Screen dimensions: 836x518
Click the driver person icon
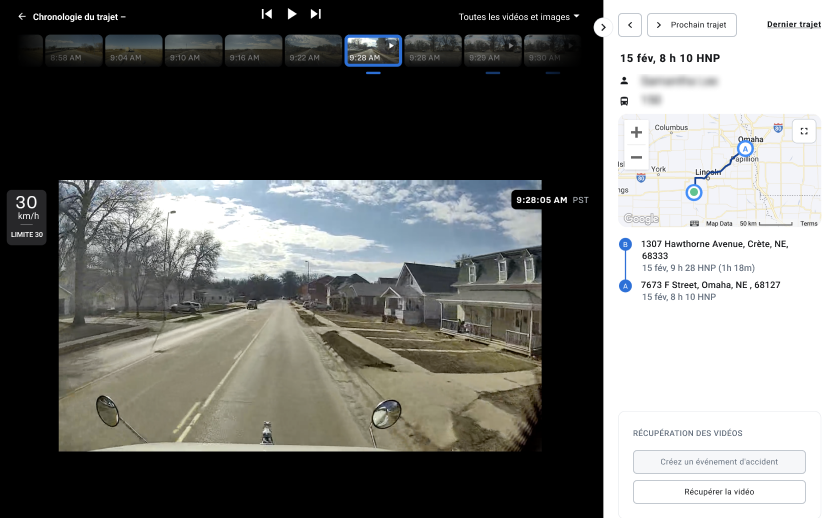(624, 81)
